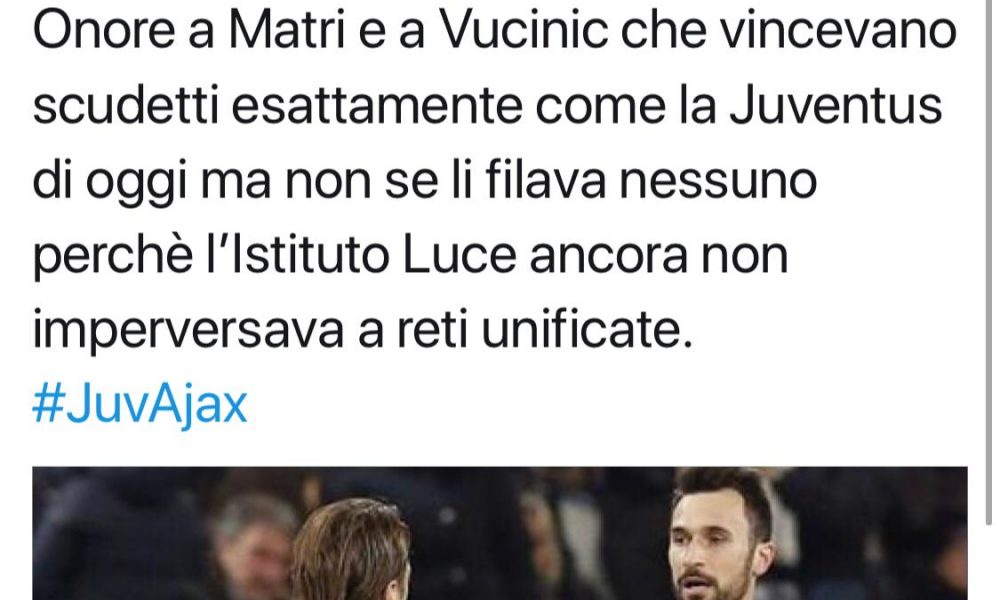Viewport: 1000px width, 600px height.
Task: Click the long-haired player seen from behind
Action: (x=351, y=550)
